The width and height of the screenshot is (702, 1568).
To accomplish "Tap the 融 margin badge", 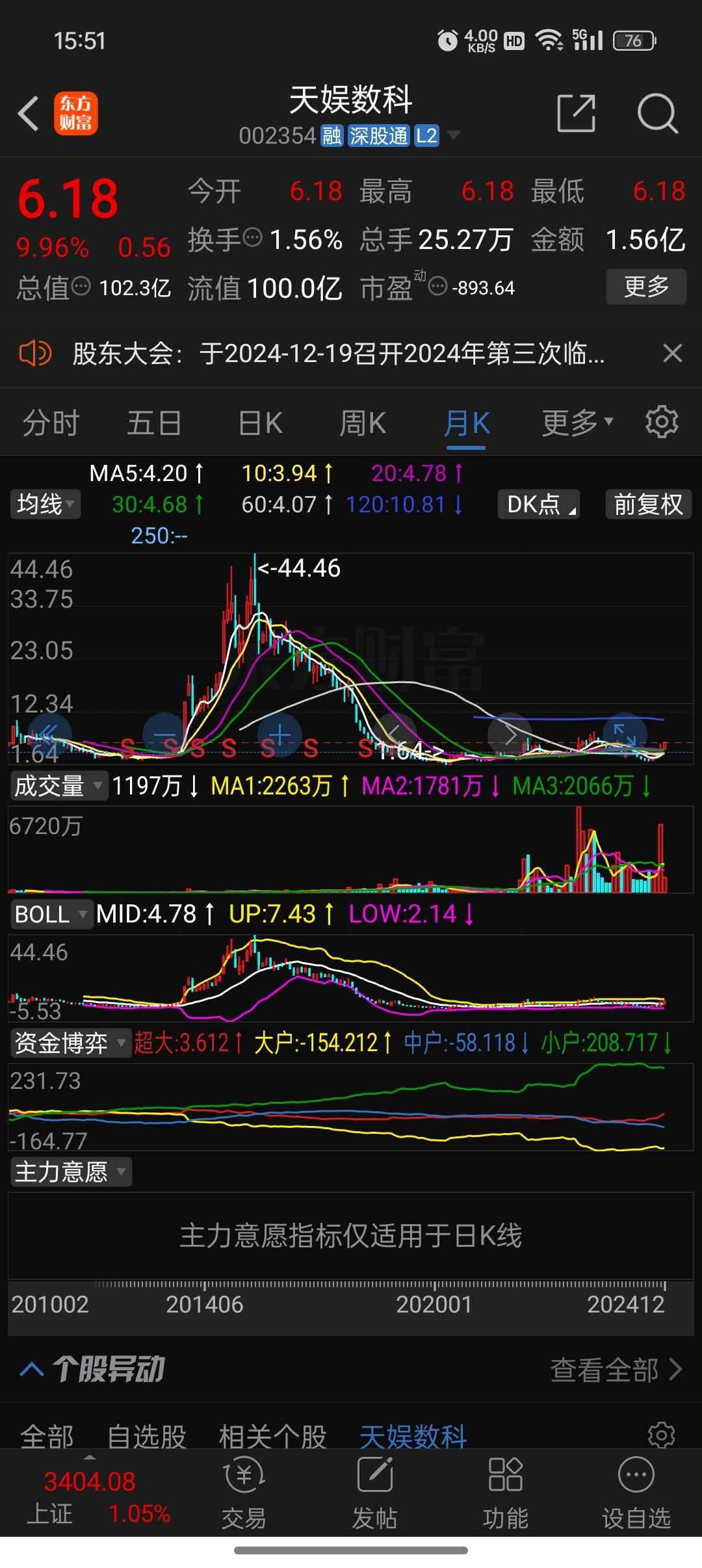I will [x=332, y=136].
